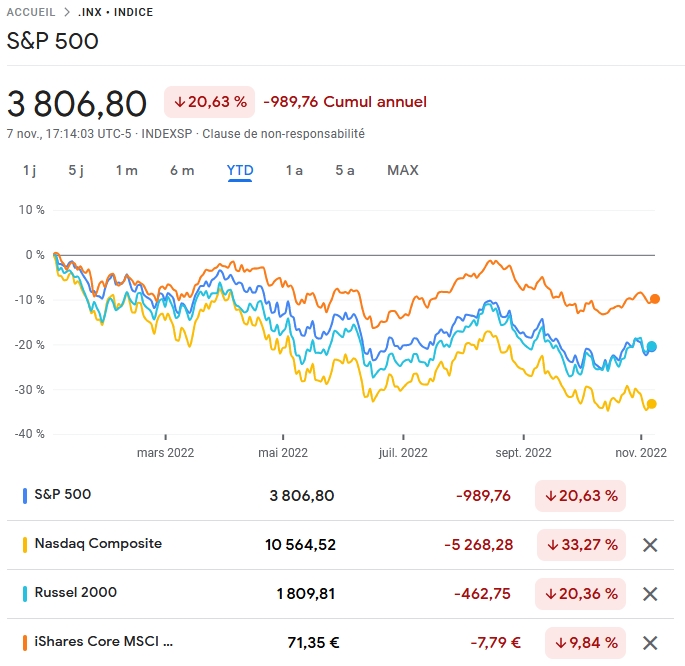The image size is (685, 666).
Task: Open the MAX time range view
Action: [x=403, y=170]
